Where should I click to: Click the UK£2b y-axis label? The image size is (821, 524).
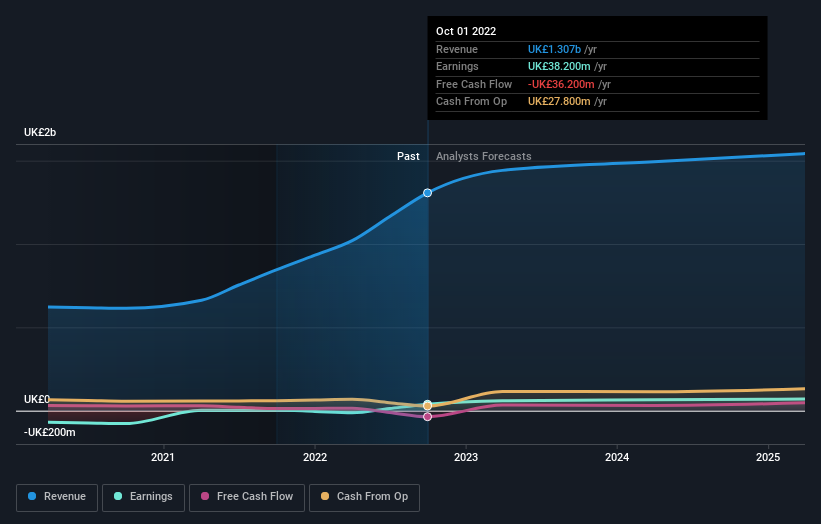click(x=40, y=132)
